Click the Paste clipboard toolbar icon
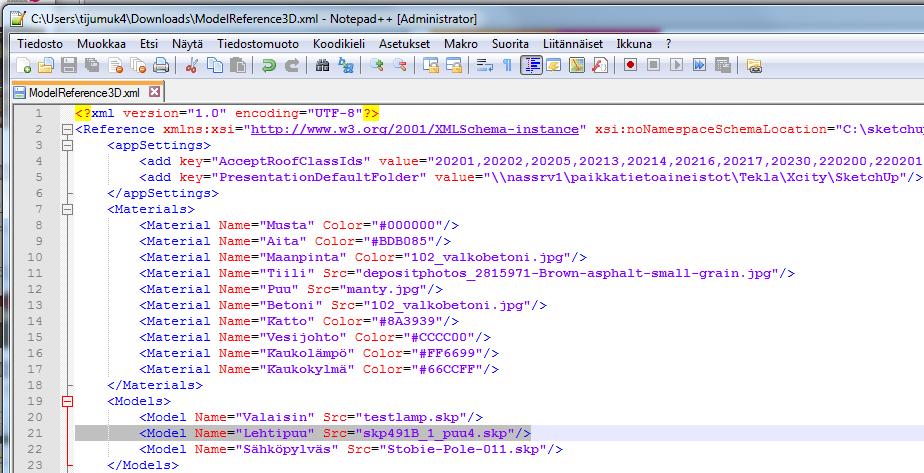This screenshot has width=924, height=473. tap(237, 65)
